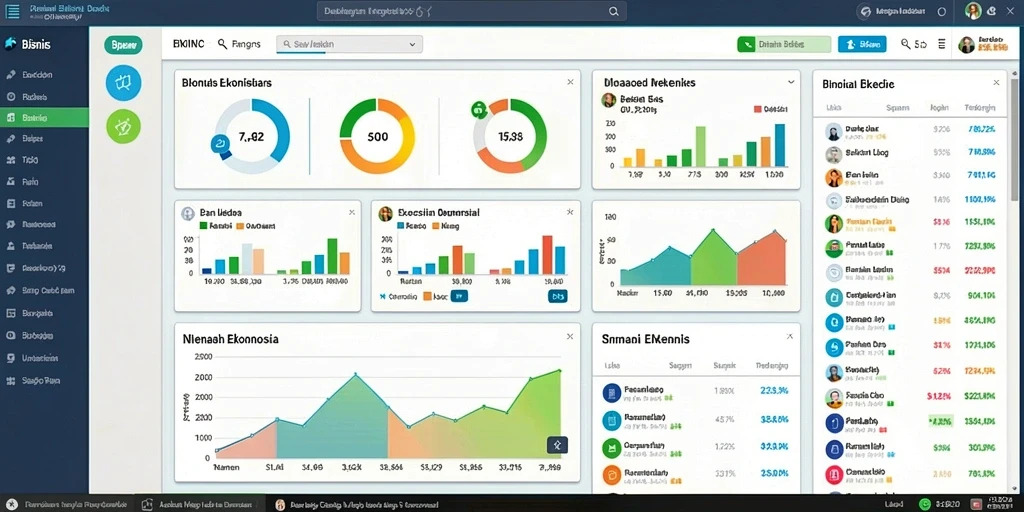
Task: Click the dark pin icon on Nlenaah Ekonnosia chart
Action: (557, 445)
